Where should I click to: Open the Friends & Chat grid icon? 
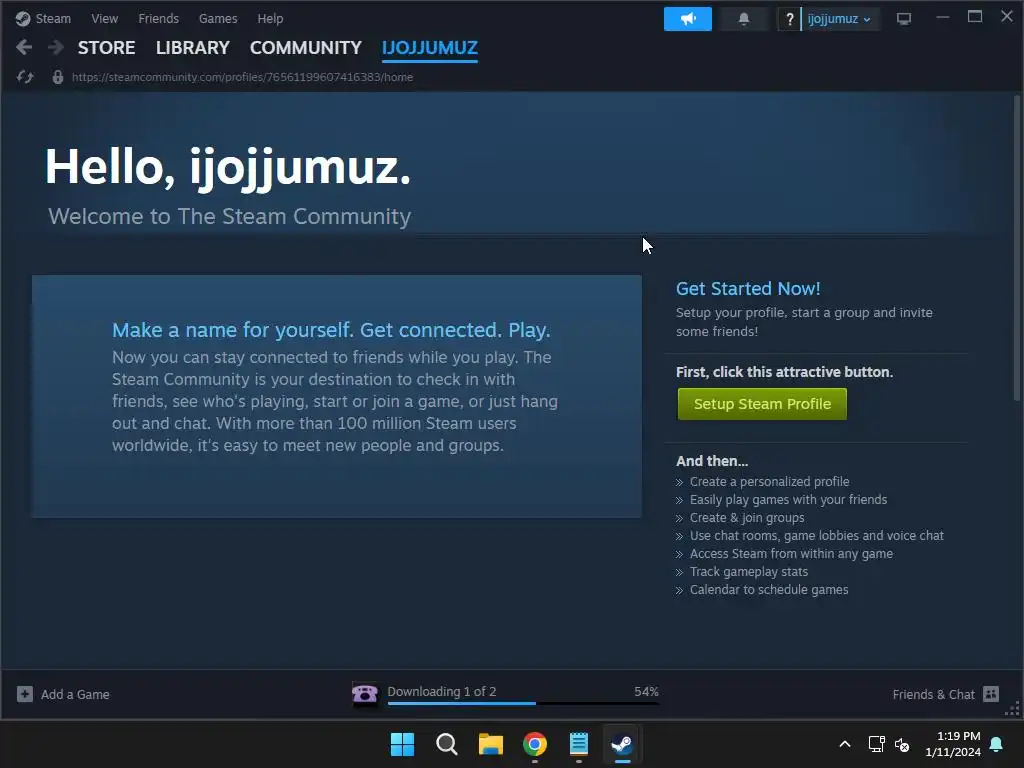991,694
